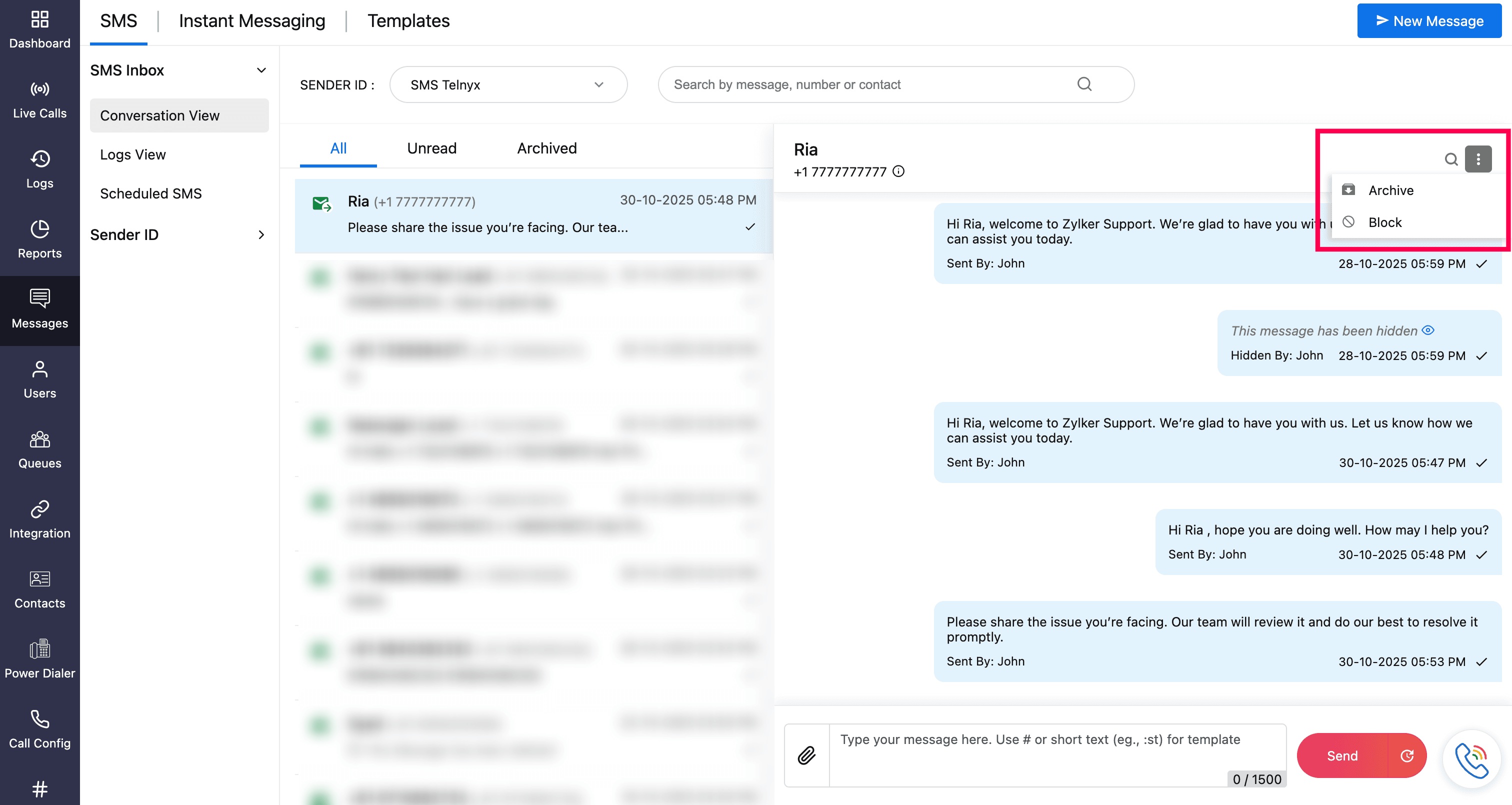The height and width of the screenshot is (805, 1512).
Task: Open the Reports section icon
Action: click(39, 229)
